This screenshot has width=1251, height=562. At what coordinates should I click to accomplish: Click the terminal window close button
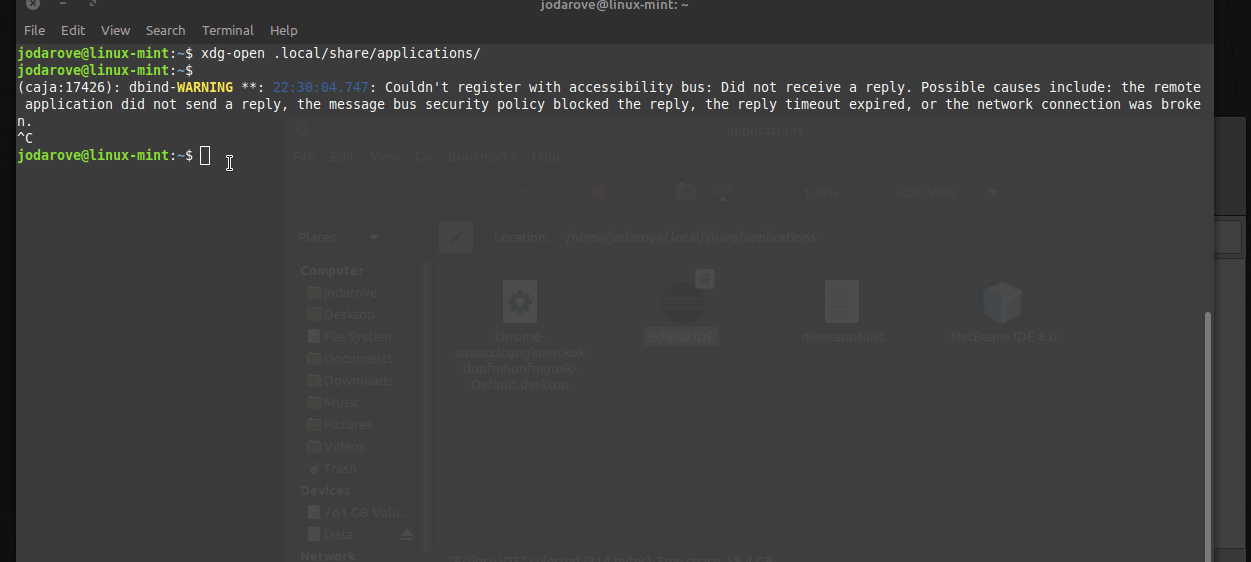click(x=33, y=4)
